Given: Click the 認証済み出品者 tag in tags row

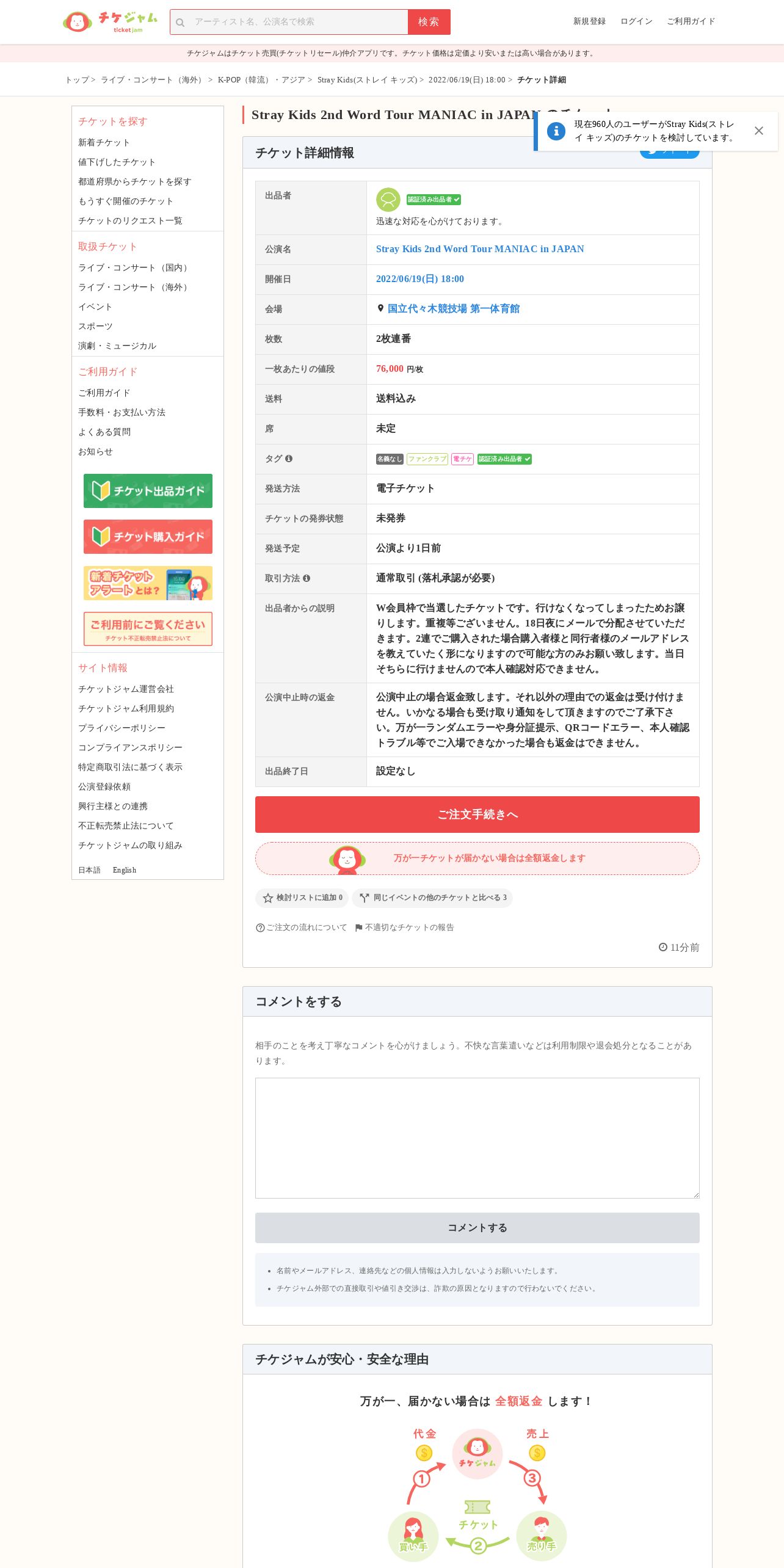Looking at the screenshot, I should point(504,459).
